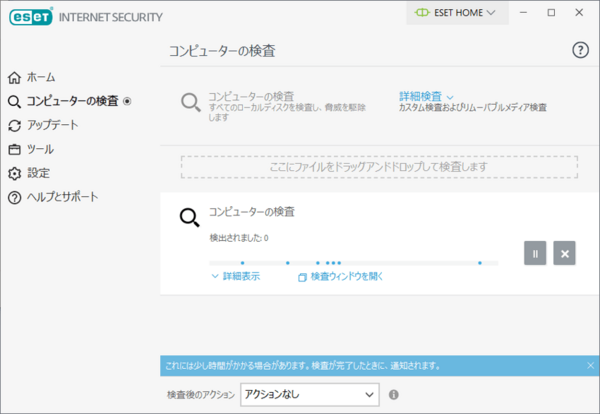This screenshot has height=414, width=600.
Task: Click the drag and drop file area
Action: 379,167
